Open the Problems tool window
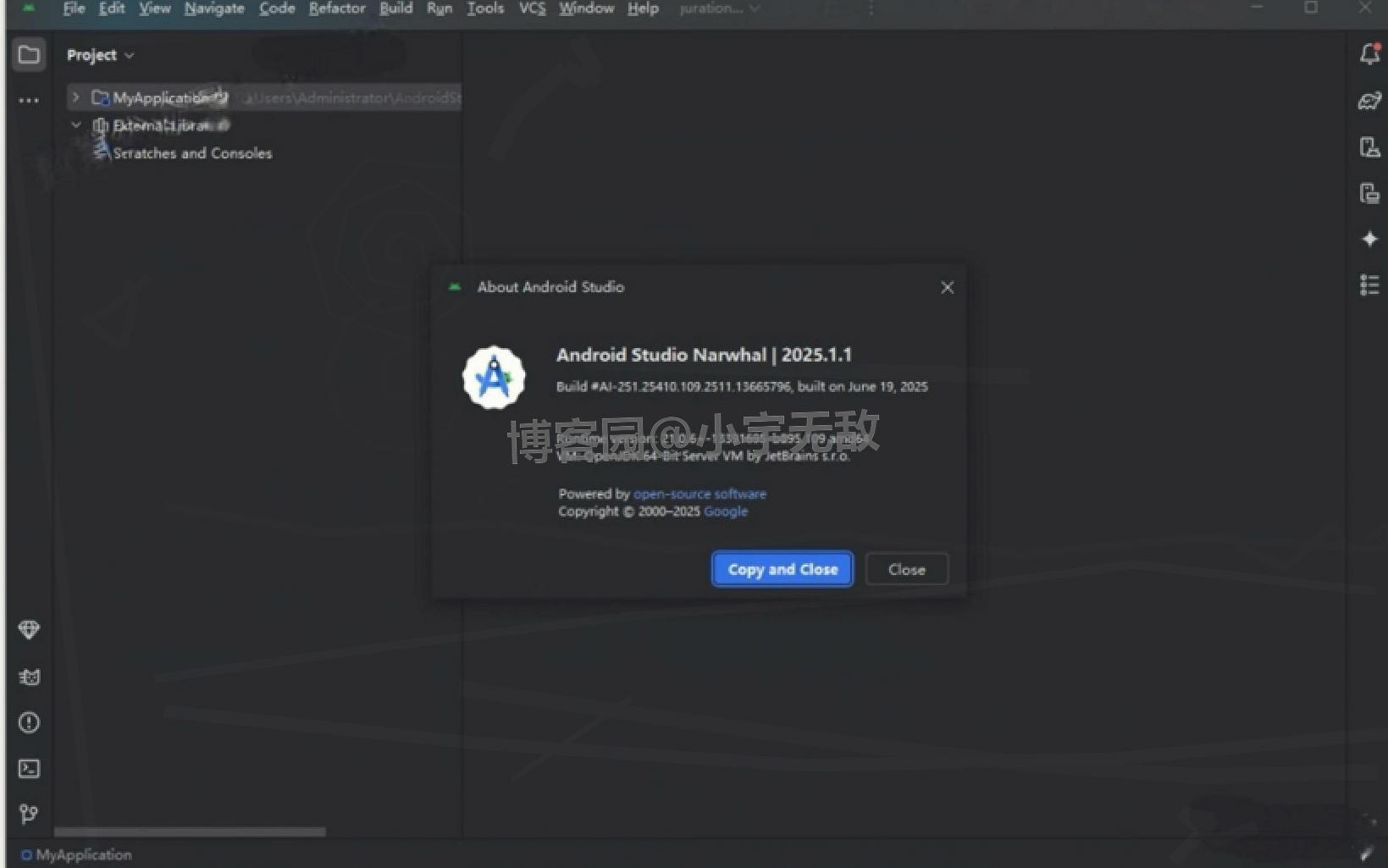The height and width of the screenshot is (868, 1388). pyautogui.click(x=29, y=723)
